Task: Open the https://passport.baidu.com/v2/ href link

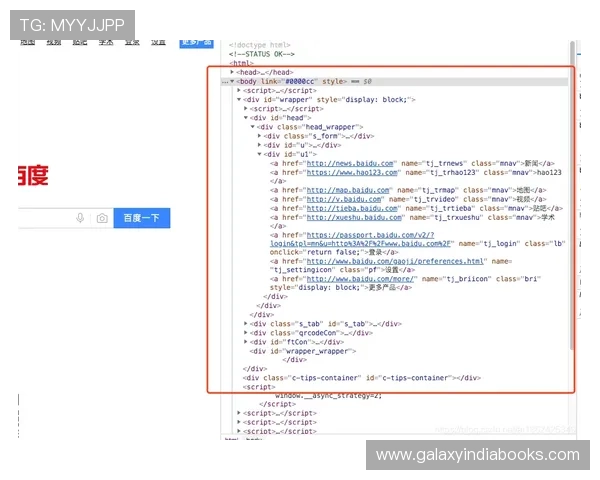Action: click(362, 240)
